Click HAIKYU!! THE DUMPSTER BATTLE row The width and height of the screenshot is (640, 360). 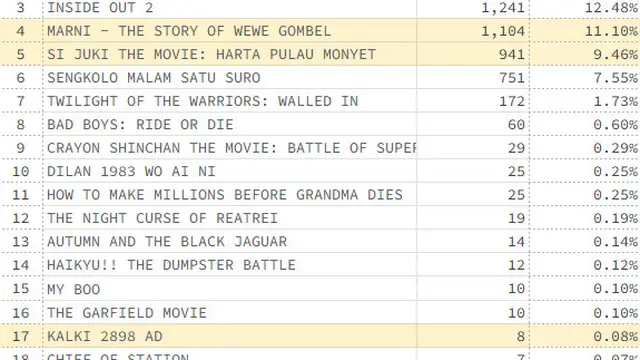pyautogui.click(x=320, y=265)
